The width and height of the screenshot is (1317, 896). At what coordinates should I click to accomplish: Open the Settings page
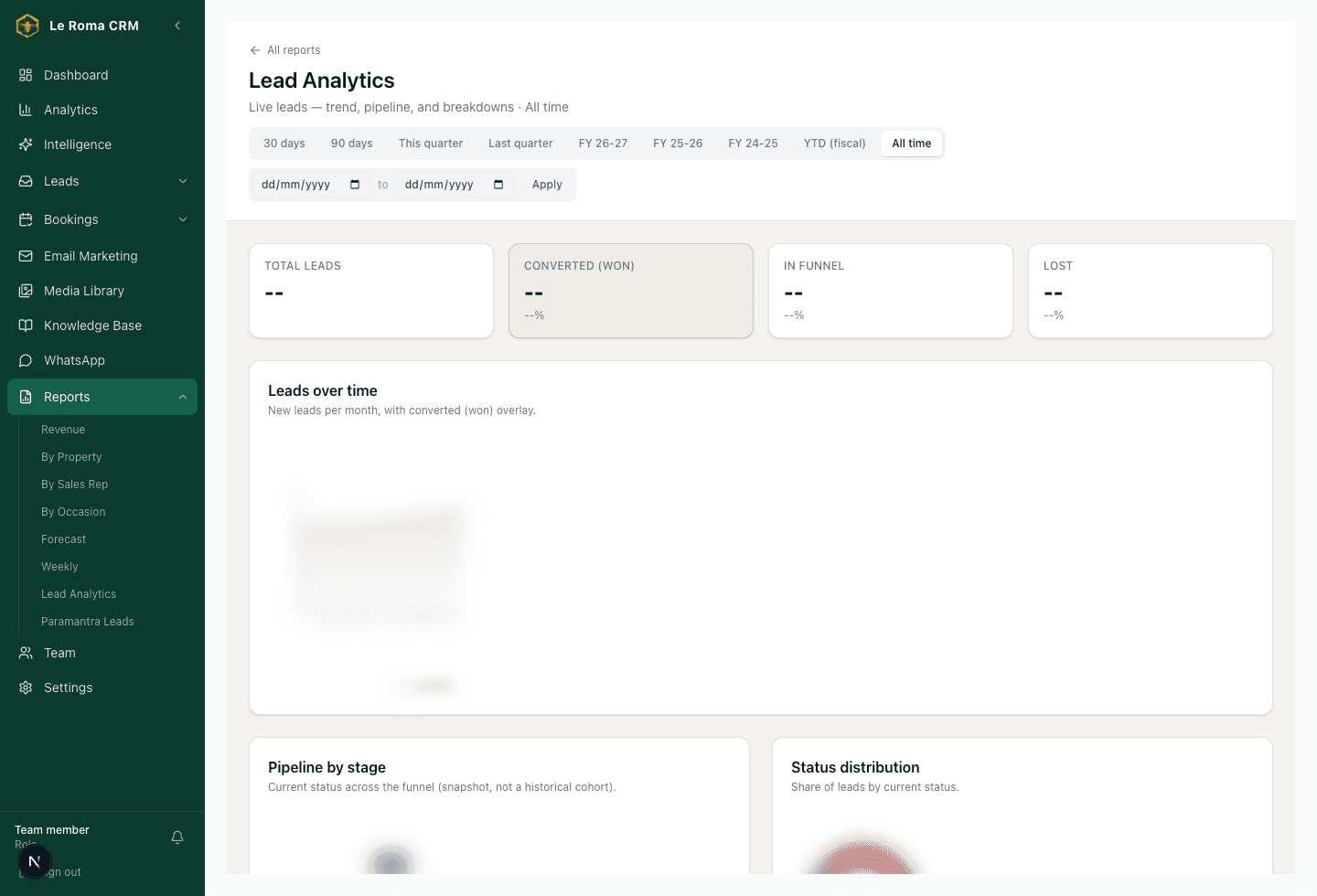coord(102,688)
